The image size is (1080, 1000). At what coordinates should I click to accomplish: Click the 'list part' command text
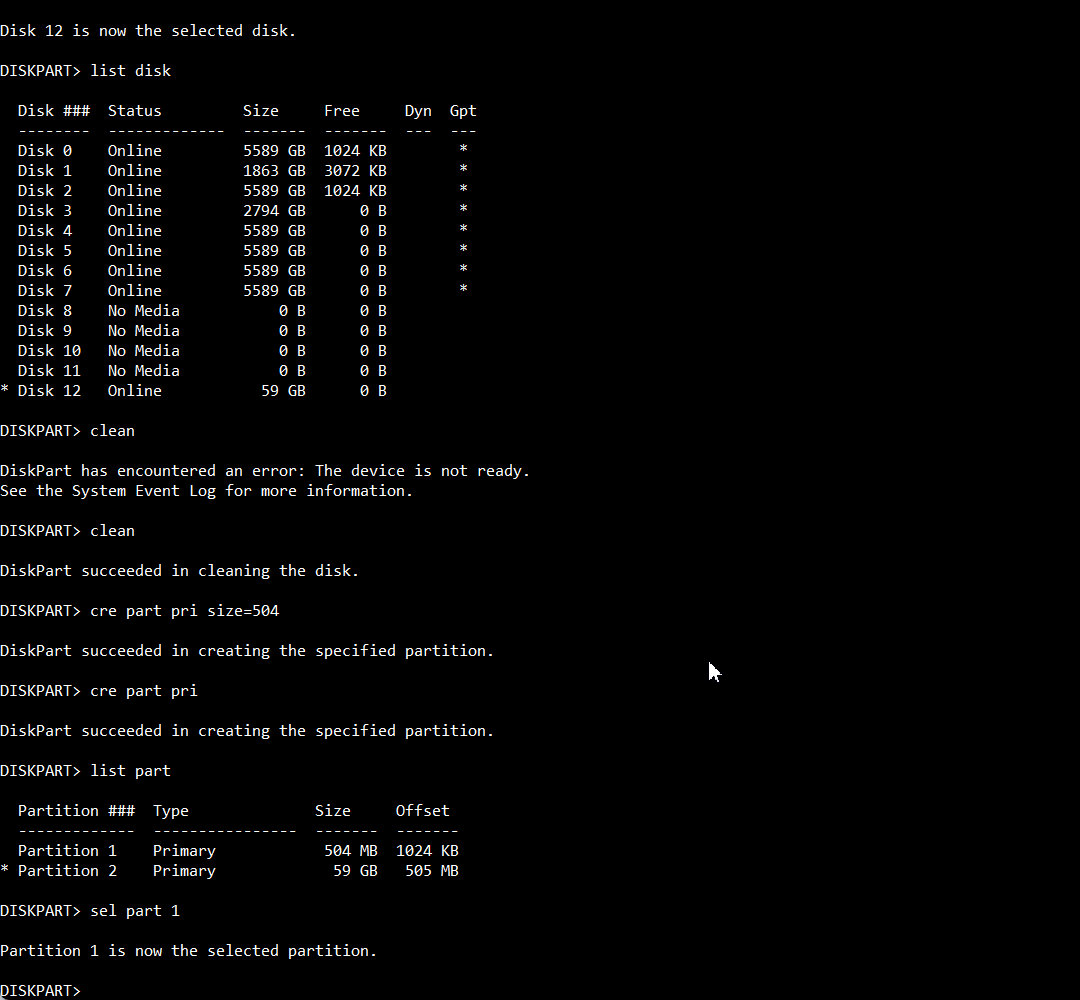coord(130,770)
